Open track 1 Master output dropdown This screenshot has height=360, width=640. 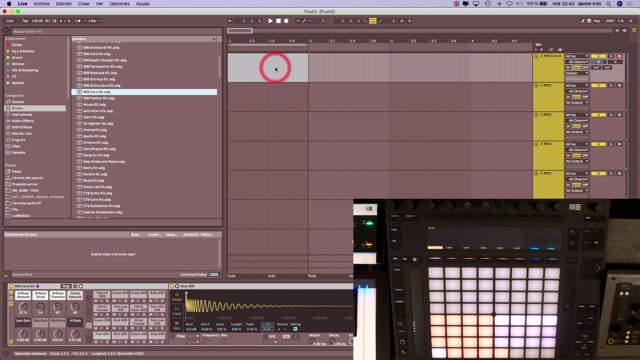click(x=577, y=73)
